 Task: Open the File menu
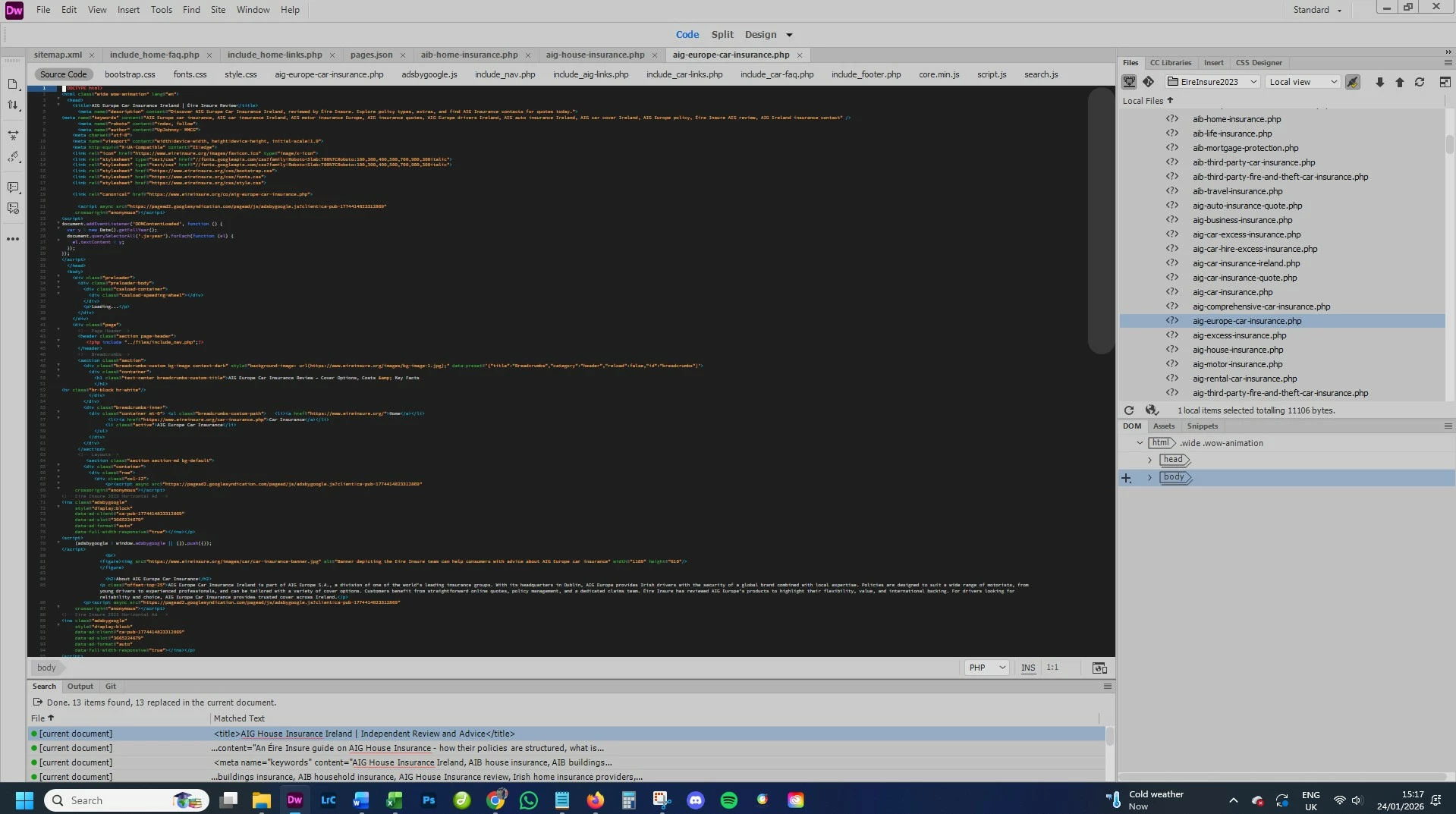pyautogui.click(x=43, y=10)
